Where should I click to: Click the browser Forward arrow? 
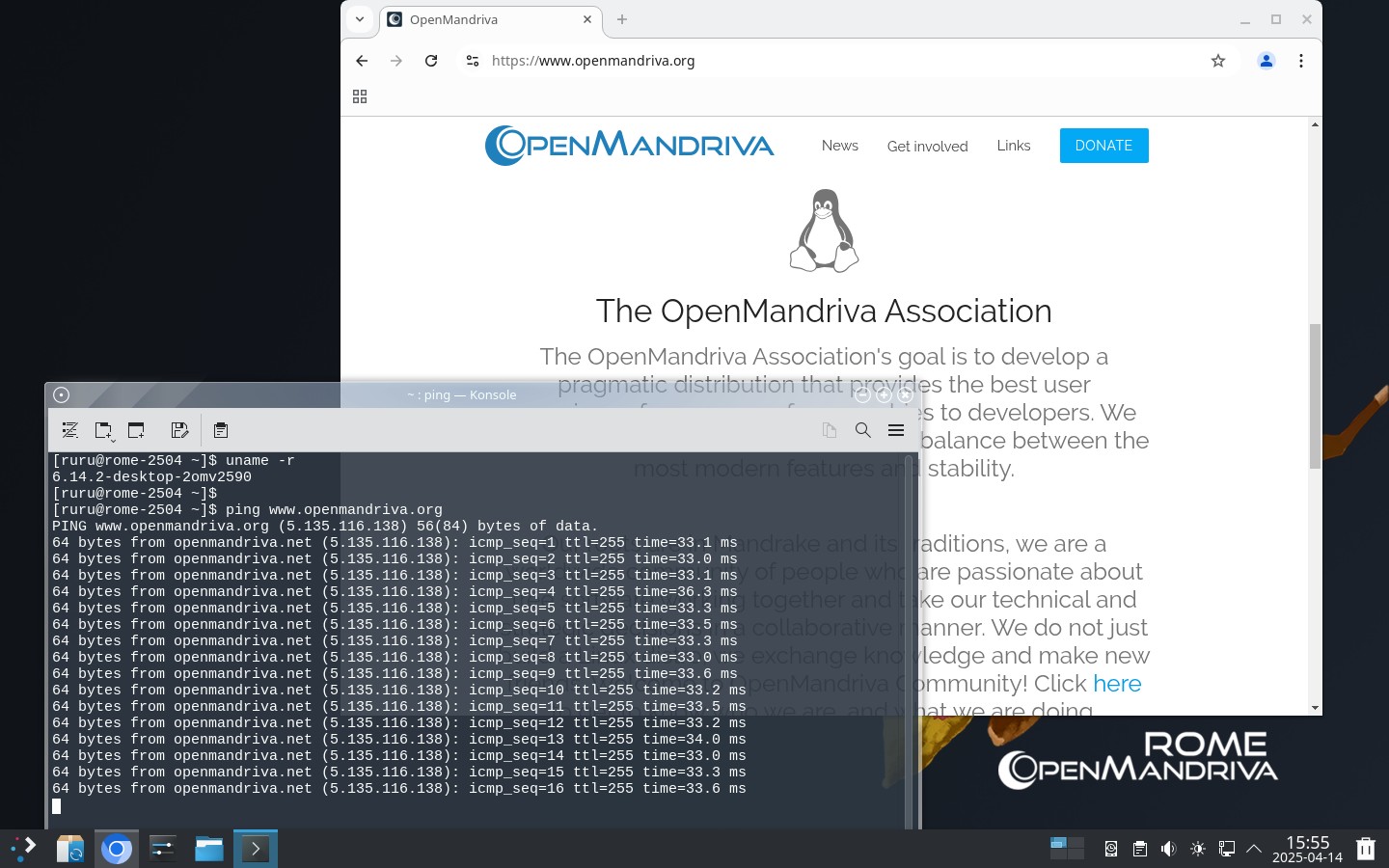point(396,61)
